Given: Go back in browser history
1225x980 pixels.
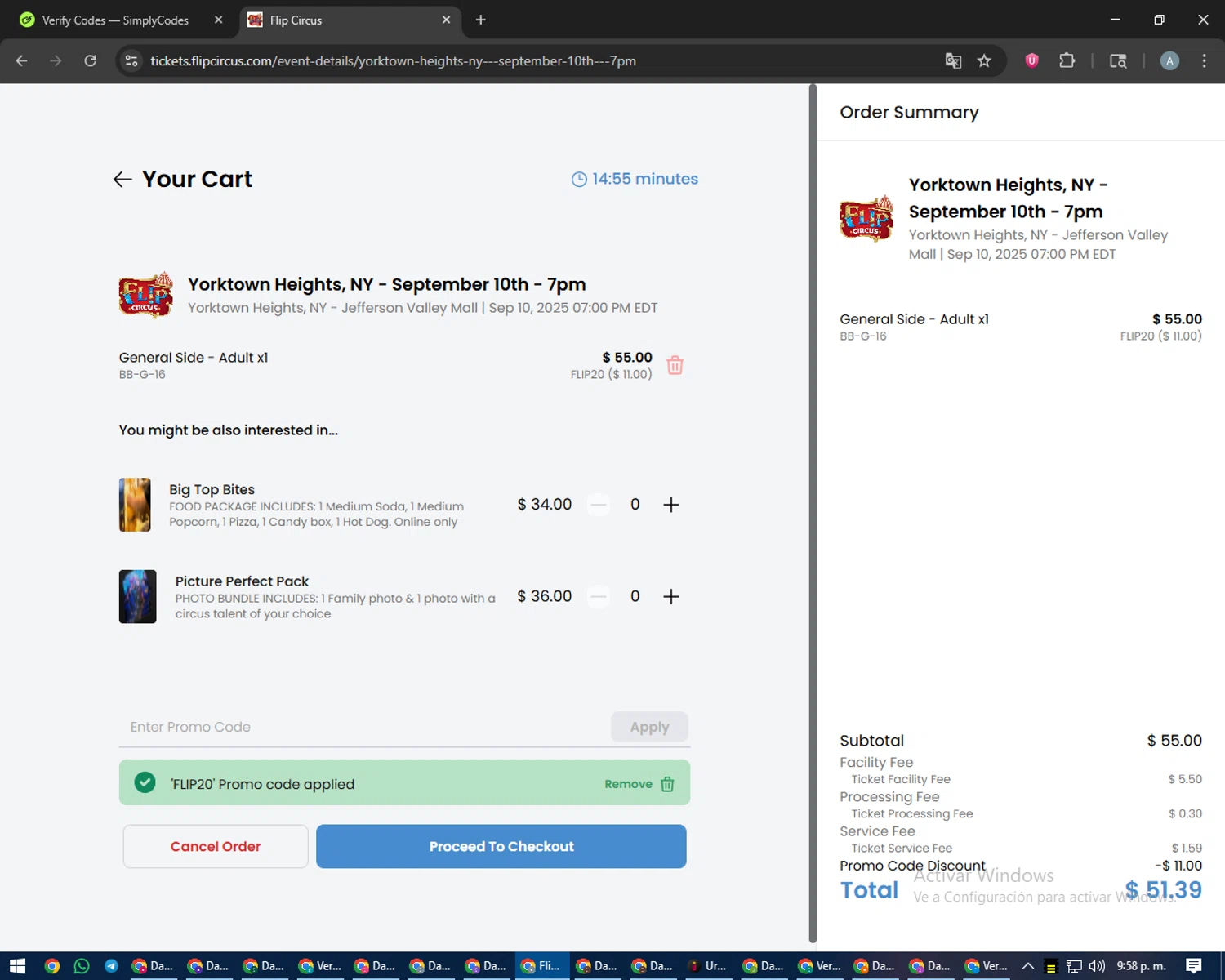Looking at the screenshot, I should click(x=22, y=60).
